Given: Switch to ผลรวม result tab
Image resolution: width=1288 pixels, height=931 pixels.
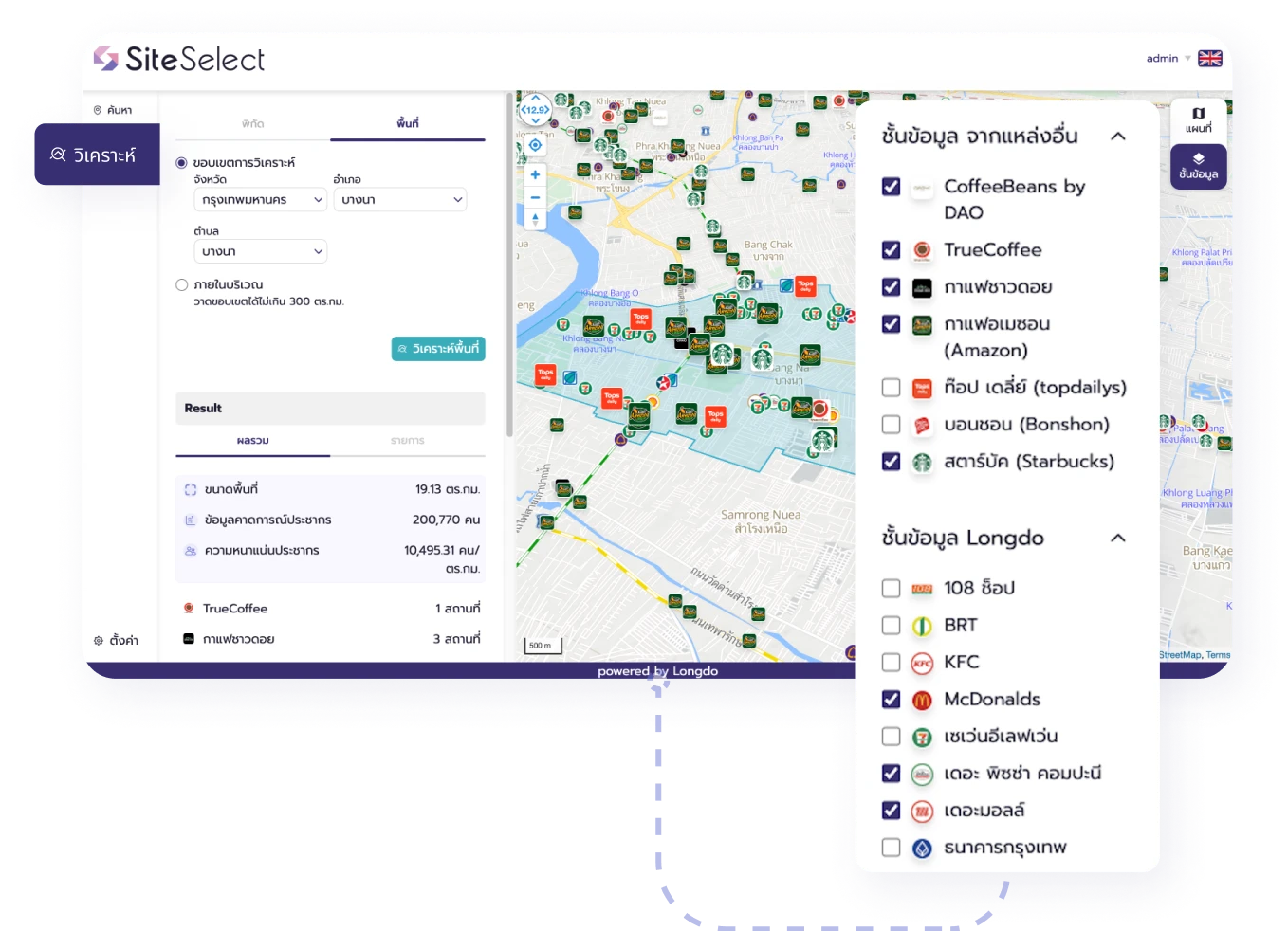Looking at the screenshot, I should coord(253,441).
